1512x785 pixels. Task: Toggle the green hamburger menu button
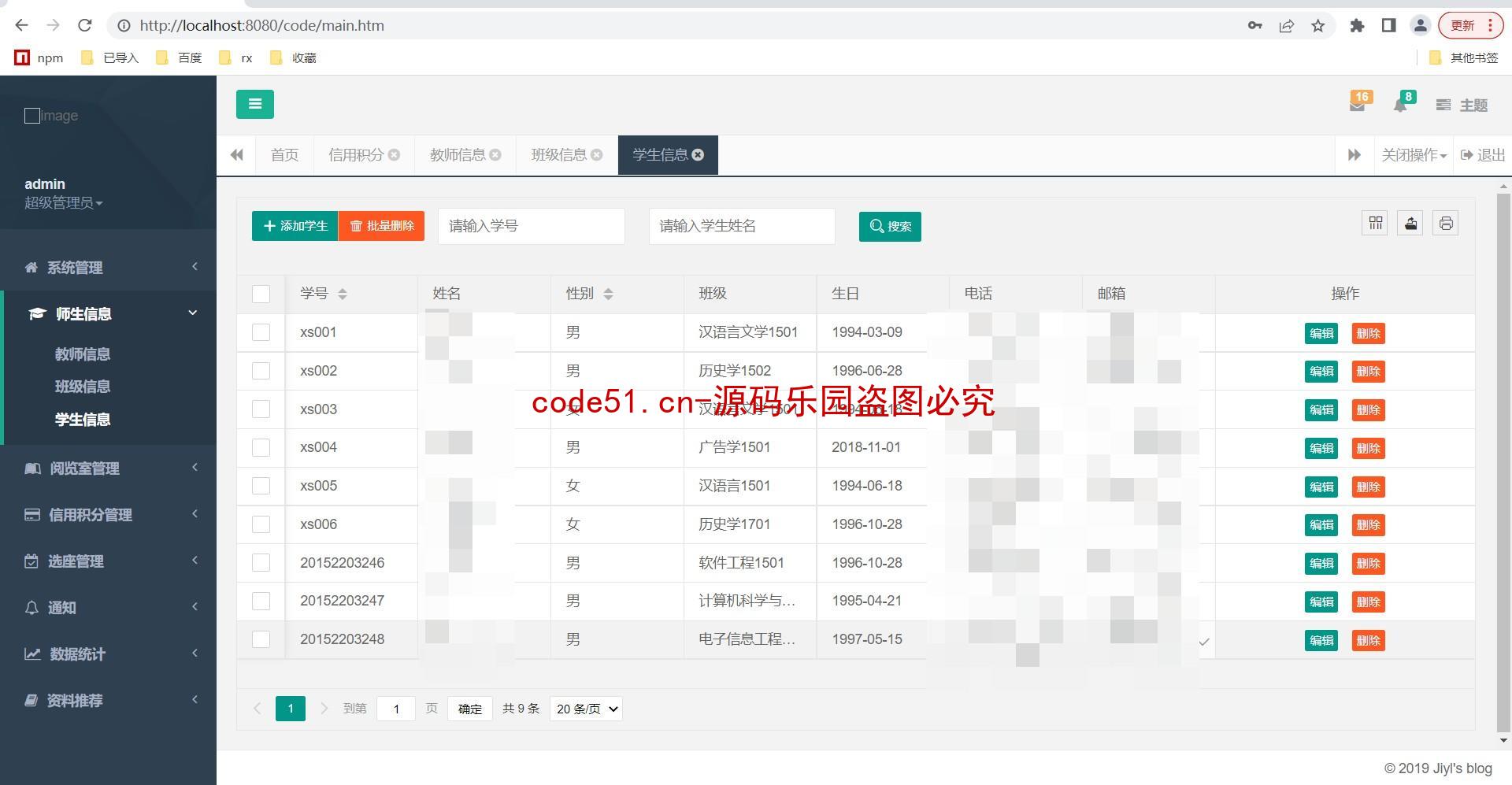pyautogui.click(x=254, y=104)
